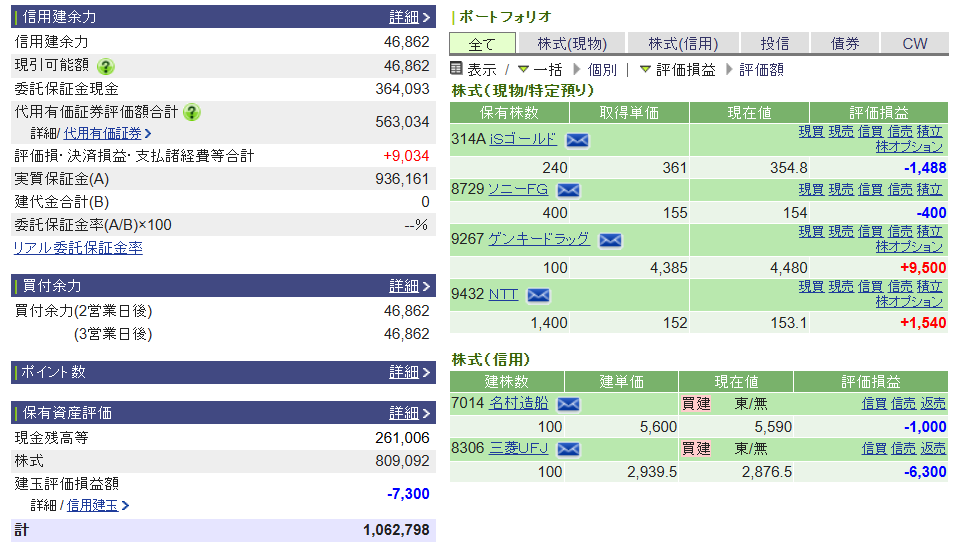Image resolution: width=953 pixels, height=547 pixels.
Task: Switch display to 個別 mode
Action: point(602,70)
